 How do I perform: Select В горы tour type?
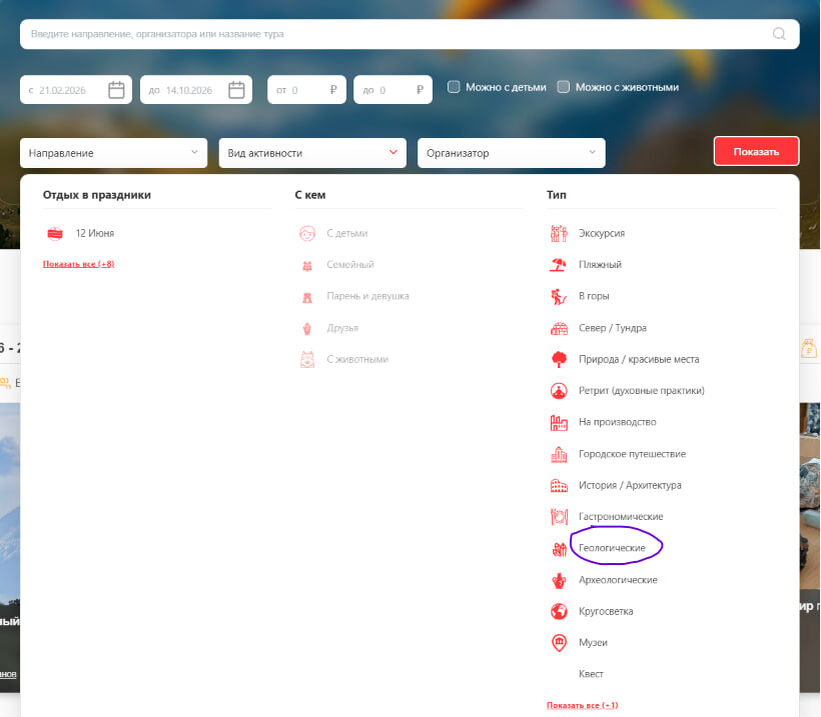(x=594, y=296)
